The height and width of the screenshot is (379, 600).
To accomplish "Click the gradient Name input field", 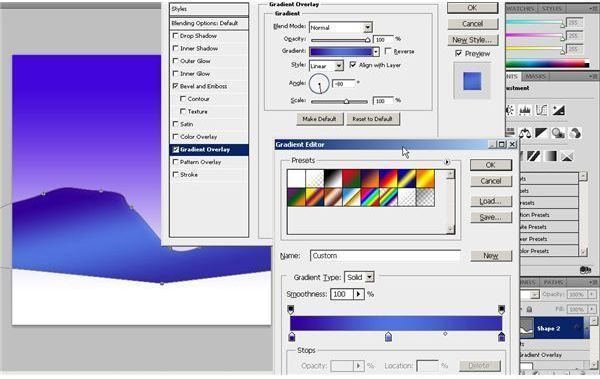I will 385,256.
